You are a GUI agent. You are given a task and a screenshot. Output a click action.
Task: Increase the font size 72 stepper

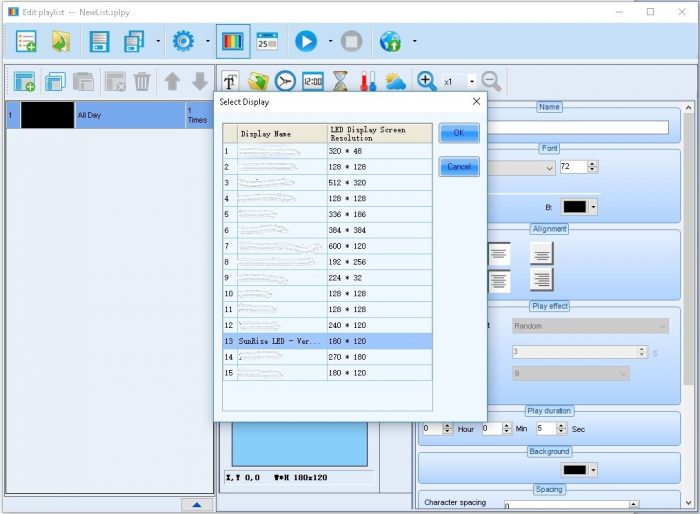click(x=594, y=163)
